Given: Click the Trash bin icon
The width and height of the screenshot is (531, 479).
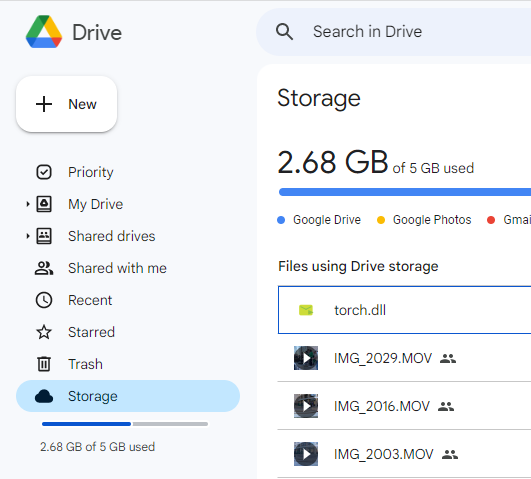Looking at the screenshot, I should pyautogui.click(x=44, y=364).
